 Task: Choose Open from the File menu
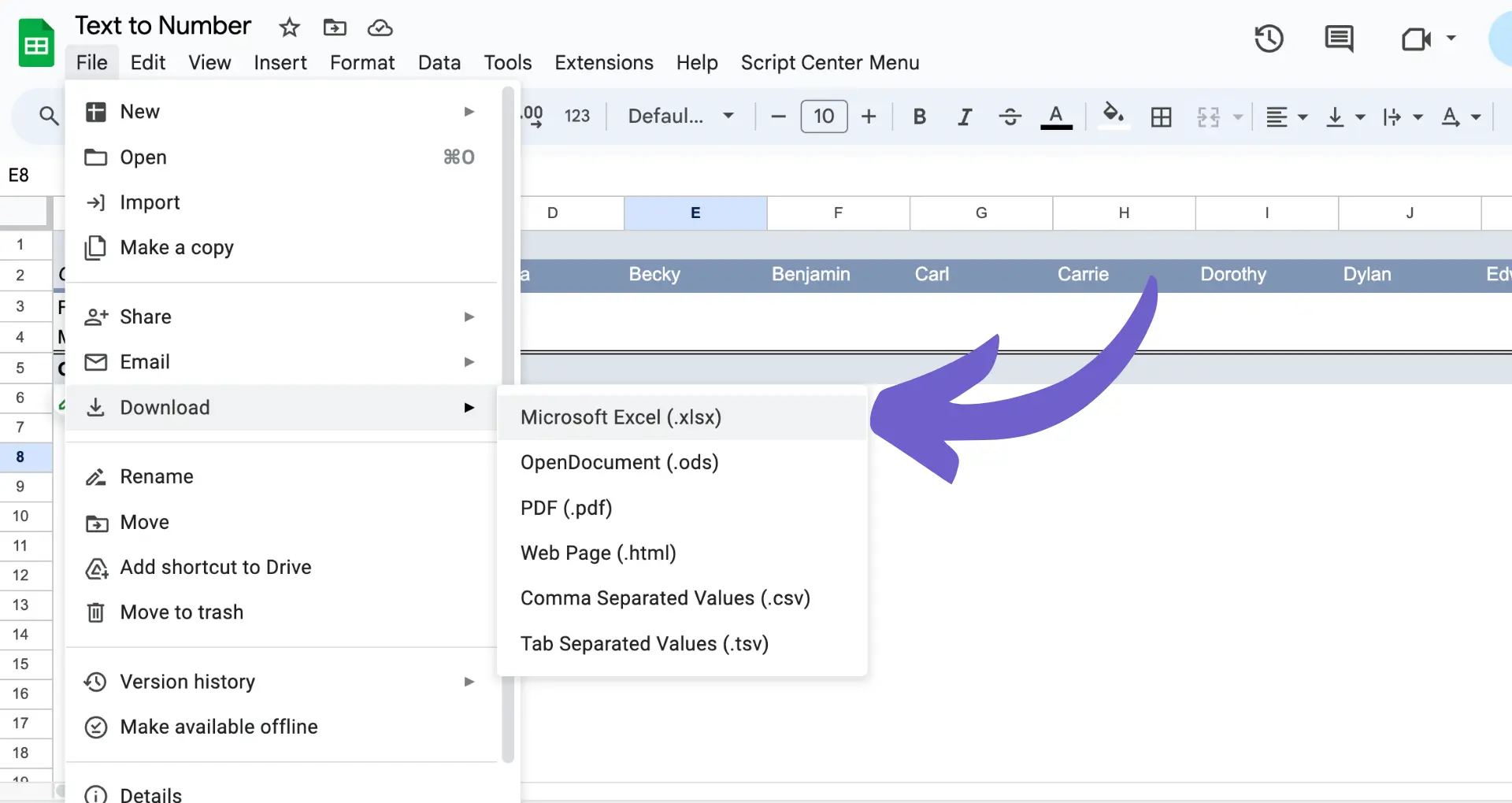click(x=281, y=157)
